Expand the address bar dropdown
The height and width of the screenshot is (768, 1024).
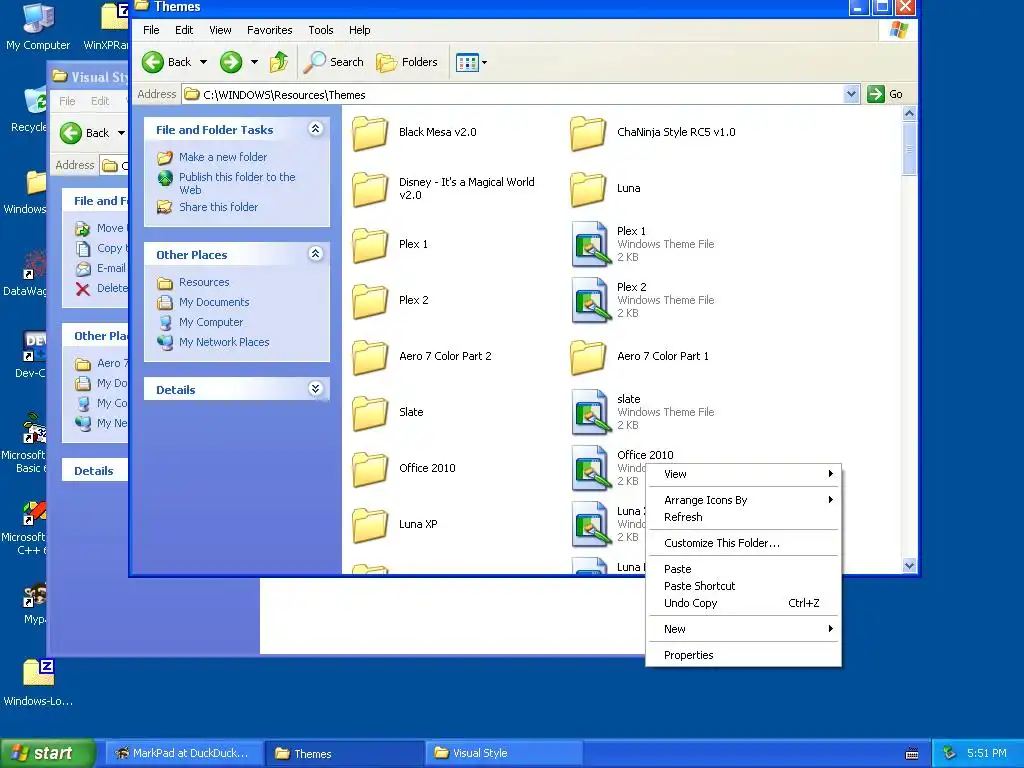coord(851,95)
